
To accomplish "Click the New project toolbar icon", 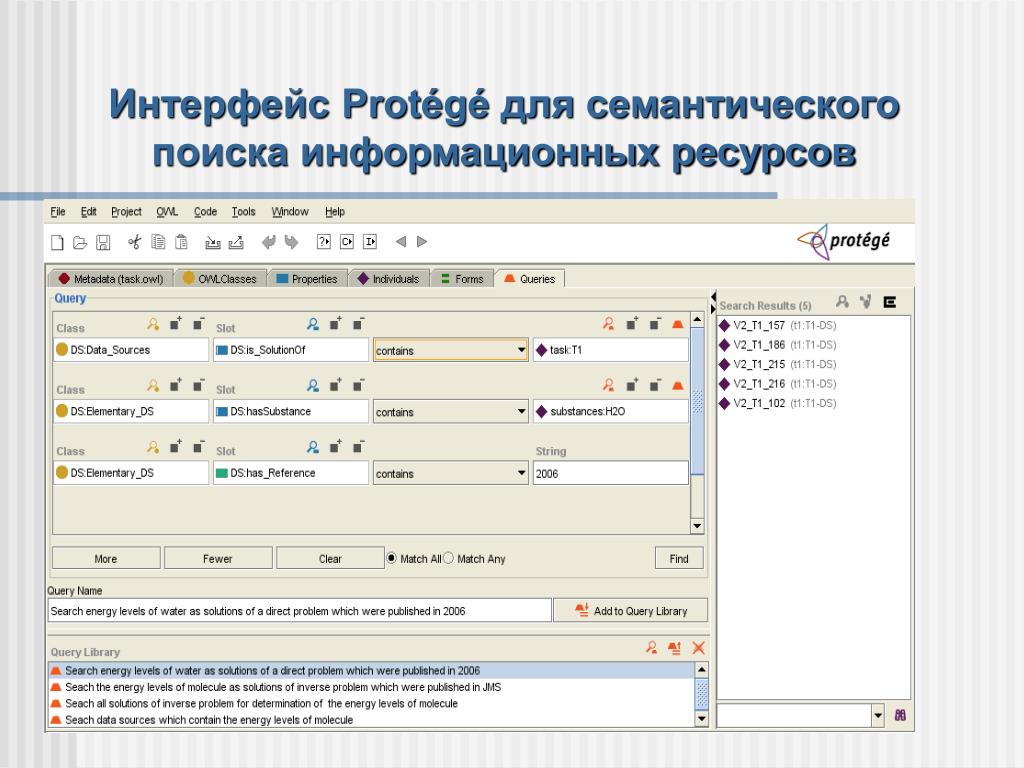I will click(x=57, y=242).
